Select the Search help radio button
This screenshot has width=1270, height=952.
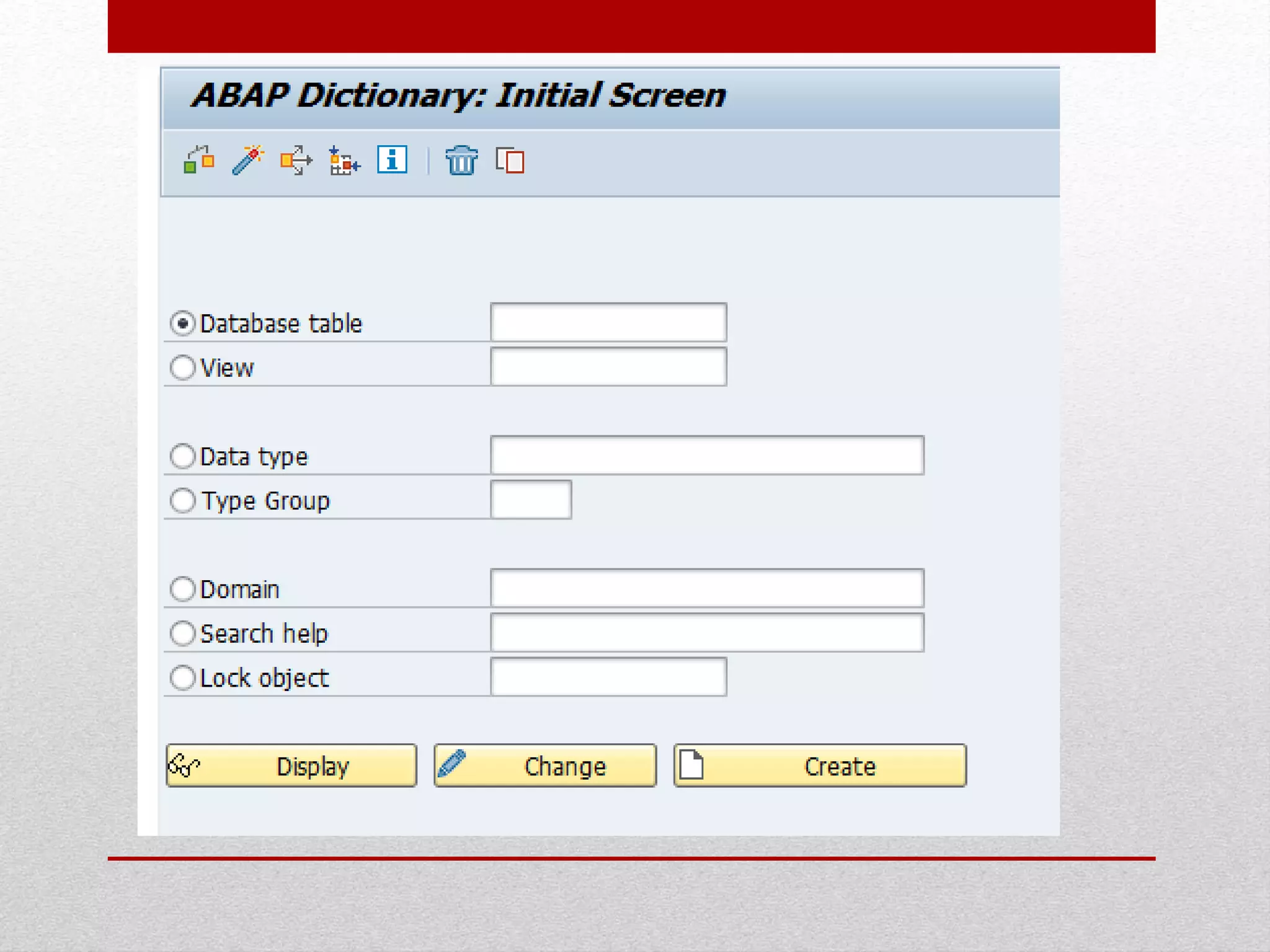click(x=183, y=633)
